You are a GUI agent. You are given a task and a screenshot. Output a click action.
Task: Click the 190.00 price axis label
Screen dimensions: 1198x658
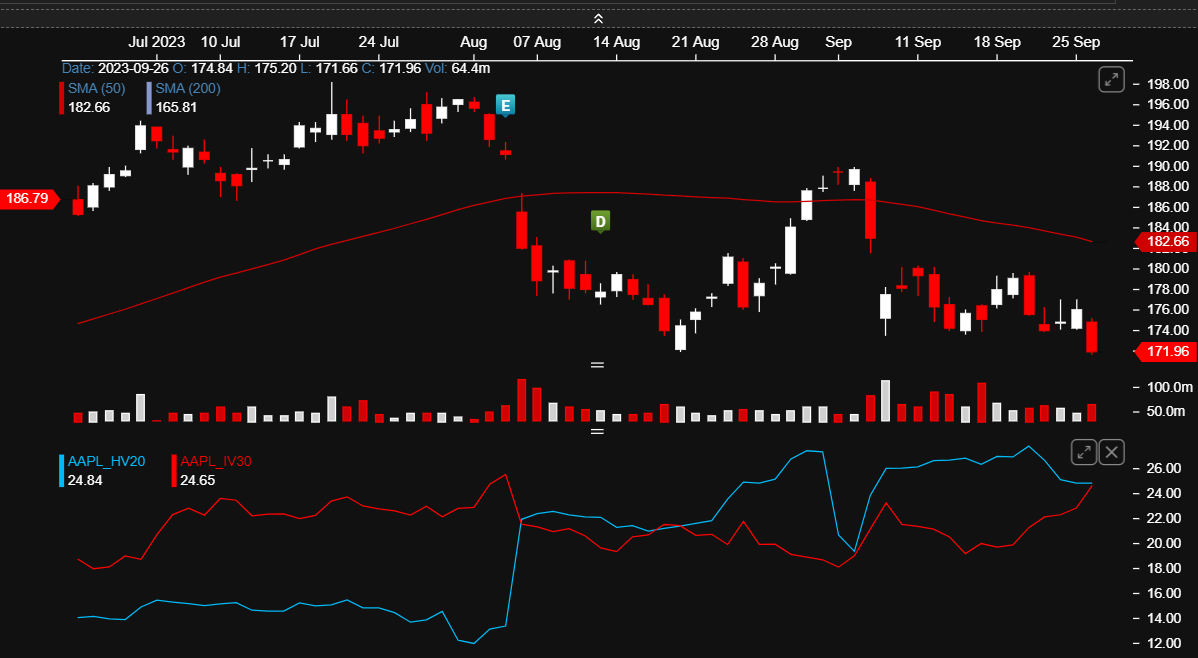pyautogui.click(x=1167, y=166)
